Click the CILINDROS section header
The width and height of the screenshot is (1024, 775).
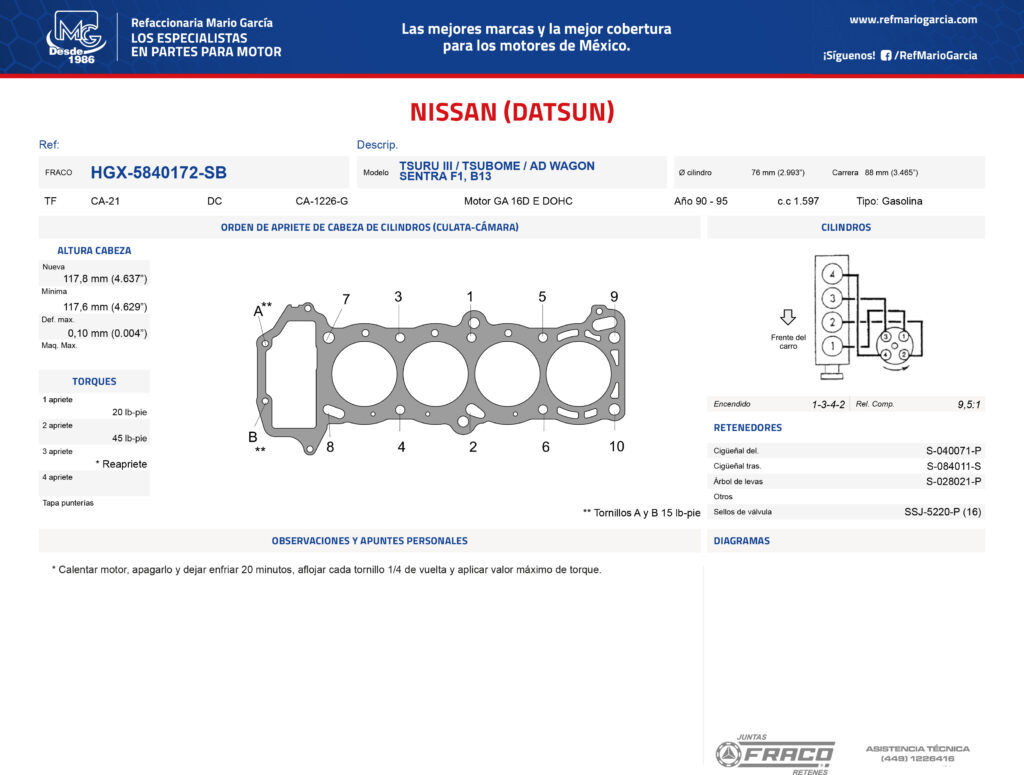click(846, 227)
